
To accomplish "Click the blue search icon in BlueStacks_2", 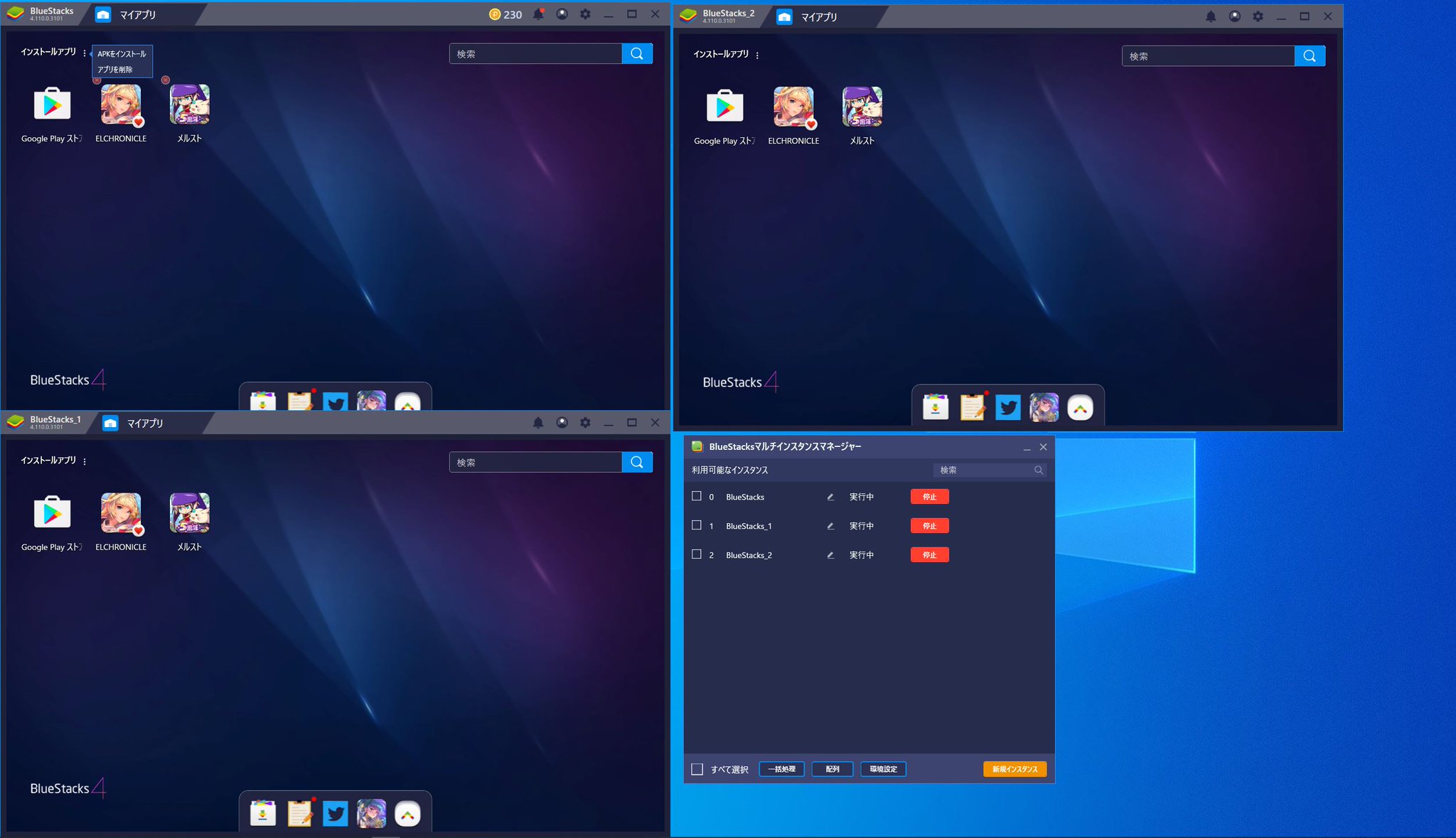I will click(1310, 56).
